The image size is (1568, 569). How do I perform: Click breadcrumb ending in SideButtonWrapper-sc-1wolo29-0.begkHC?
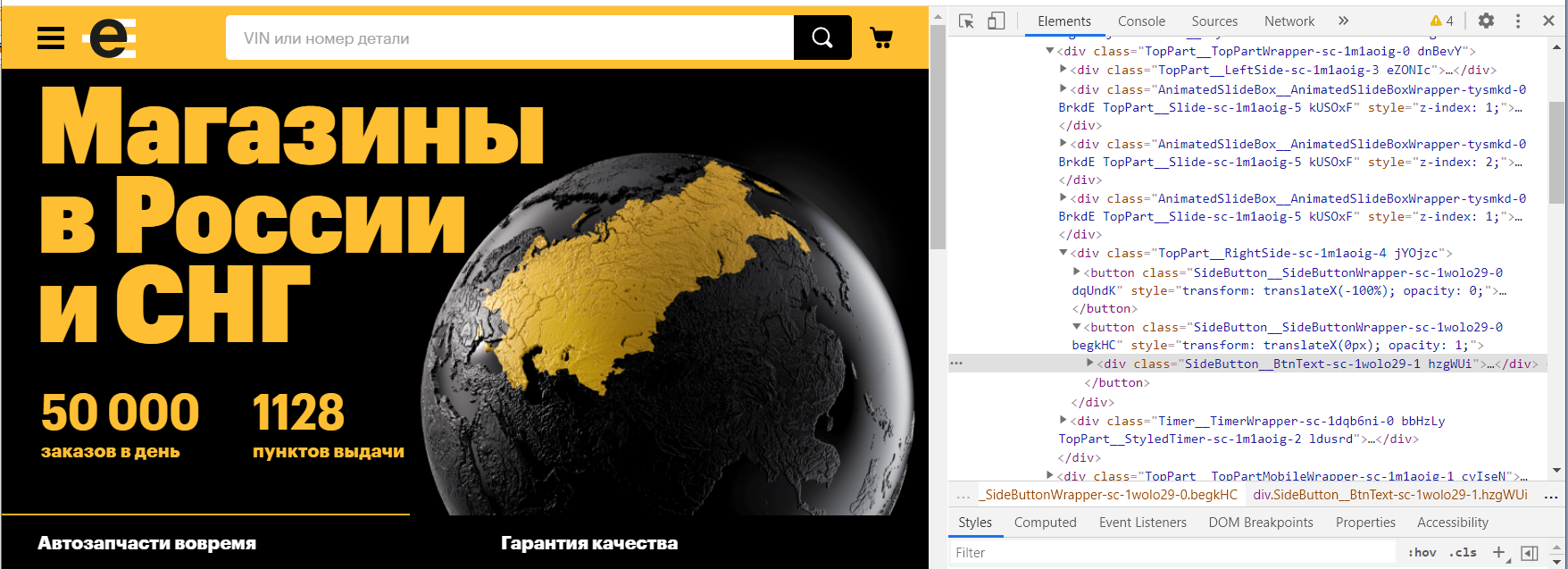click(x=1109, y=495)
